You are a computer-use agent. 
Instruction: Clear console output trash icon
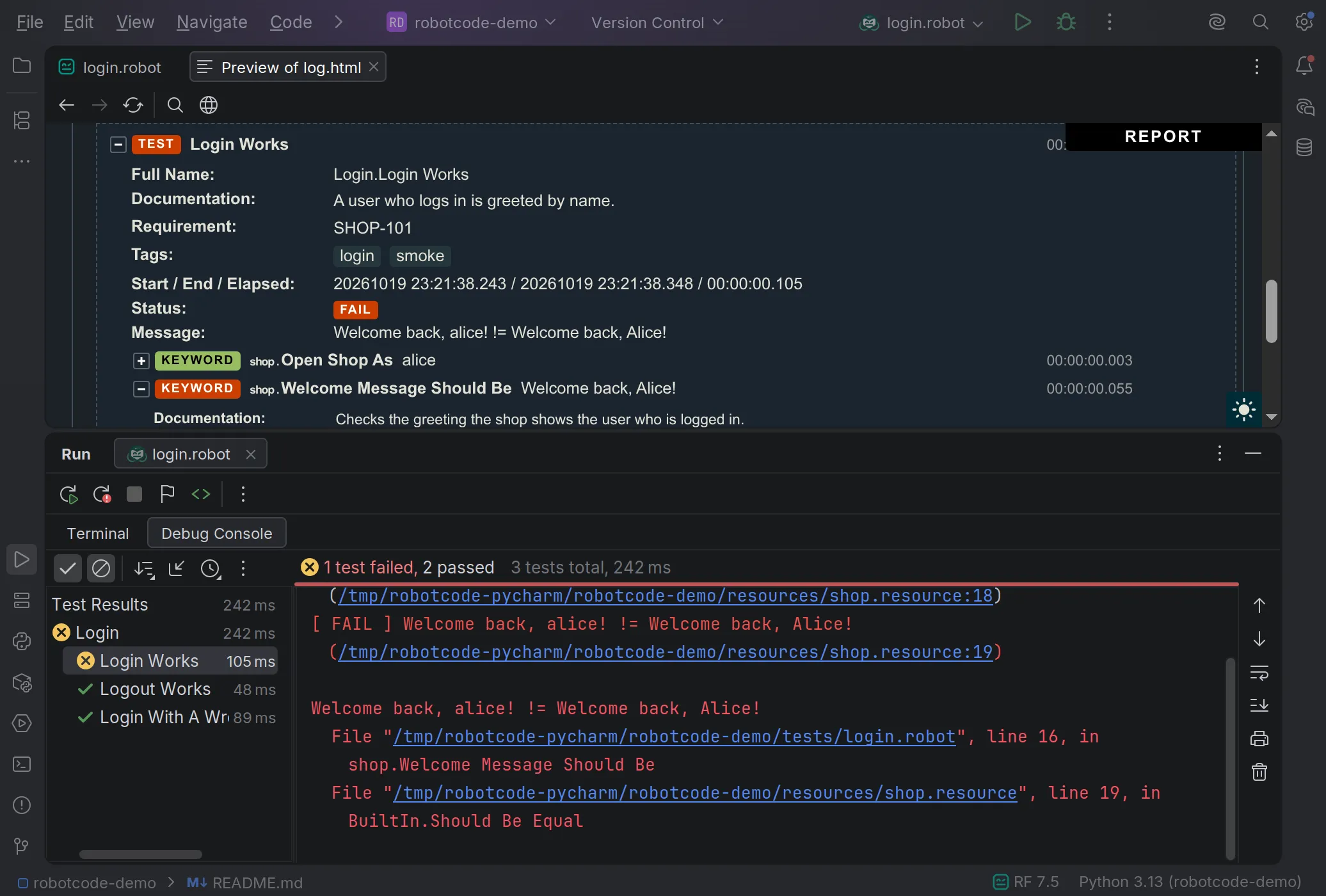click(x=1259, y=772)
